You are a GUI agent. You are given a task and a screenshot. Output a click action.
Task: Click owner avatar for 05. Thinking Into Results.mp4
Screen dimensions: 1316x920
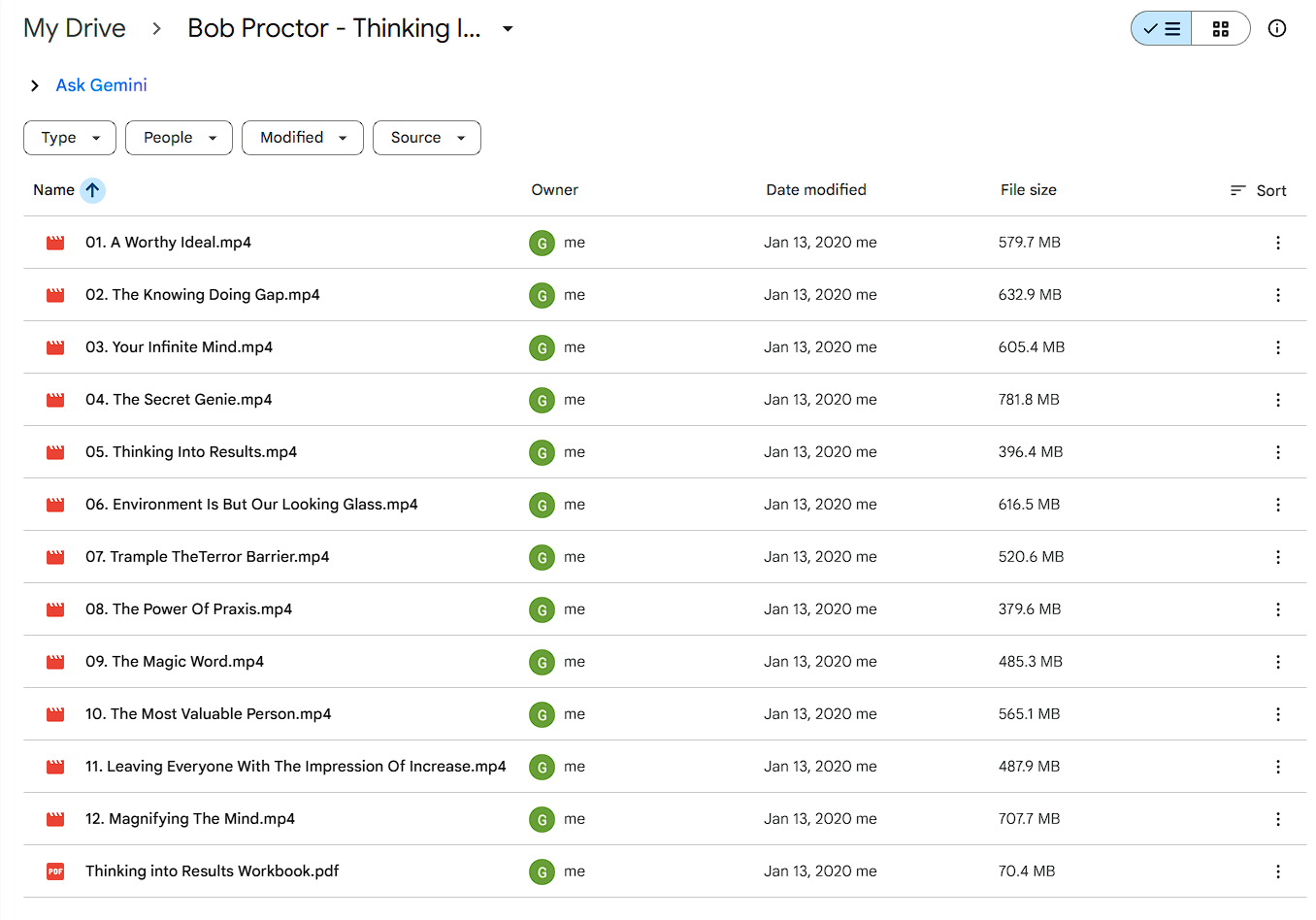pyautogui.click(x=542, y=452)
